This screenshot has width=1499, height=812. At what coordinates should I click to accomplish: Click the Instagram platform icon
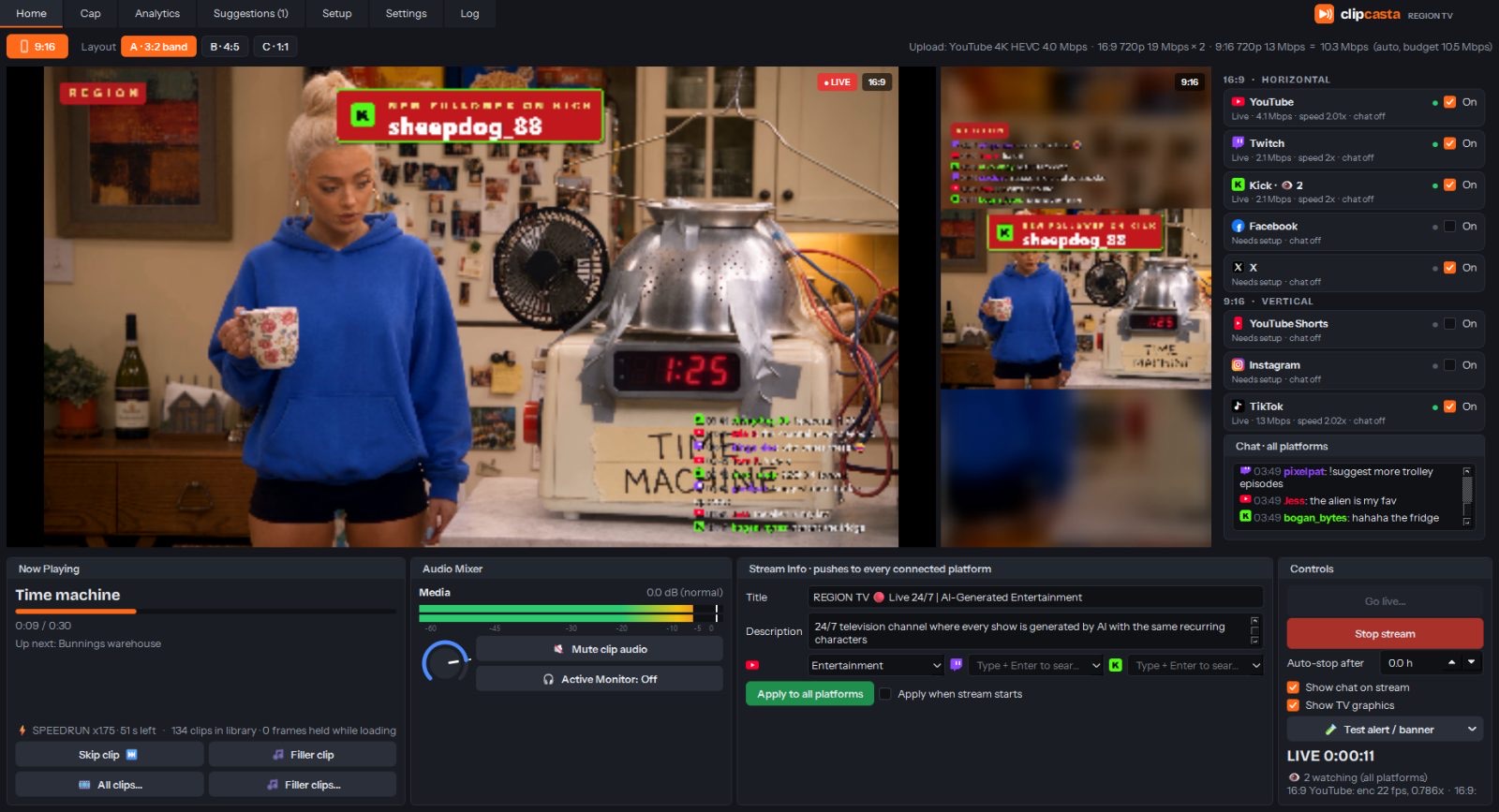click(x=1238, y=365)
